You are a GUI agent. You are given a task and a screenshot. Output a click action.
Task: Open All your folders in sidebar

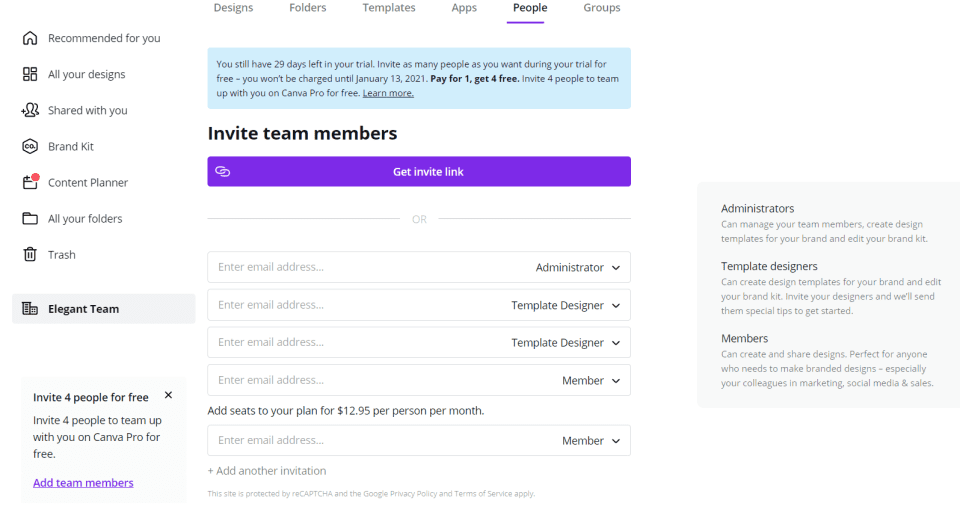[x=85, y=219]
